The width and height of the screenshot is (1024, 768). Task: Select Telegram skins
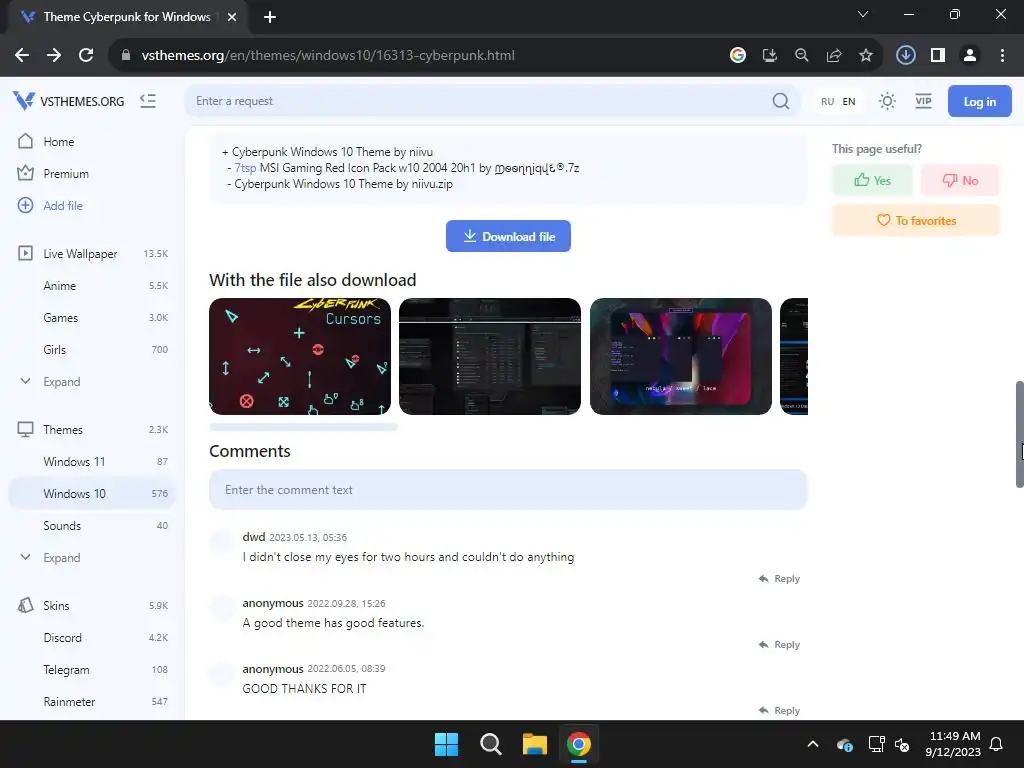pyautogui.click(x=92, y=669)
